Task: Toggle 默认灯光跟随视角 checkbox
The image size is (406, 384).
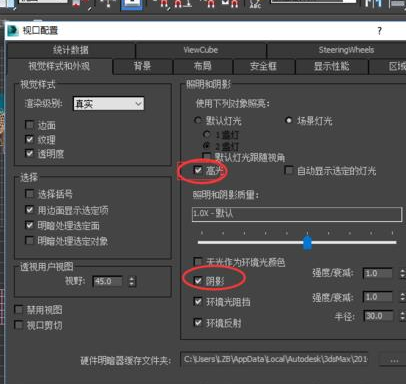Action: point(207,157)
